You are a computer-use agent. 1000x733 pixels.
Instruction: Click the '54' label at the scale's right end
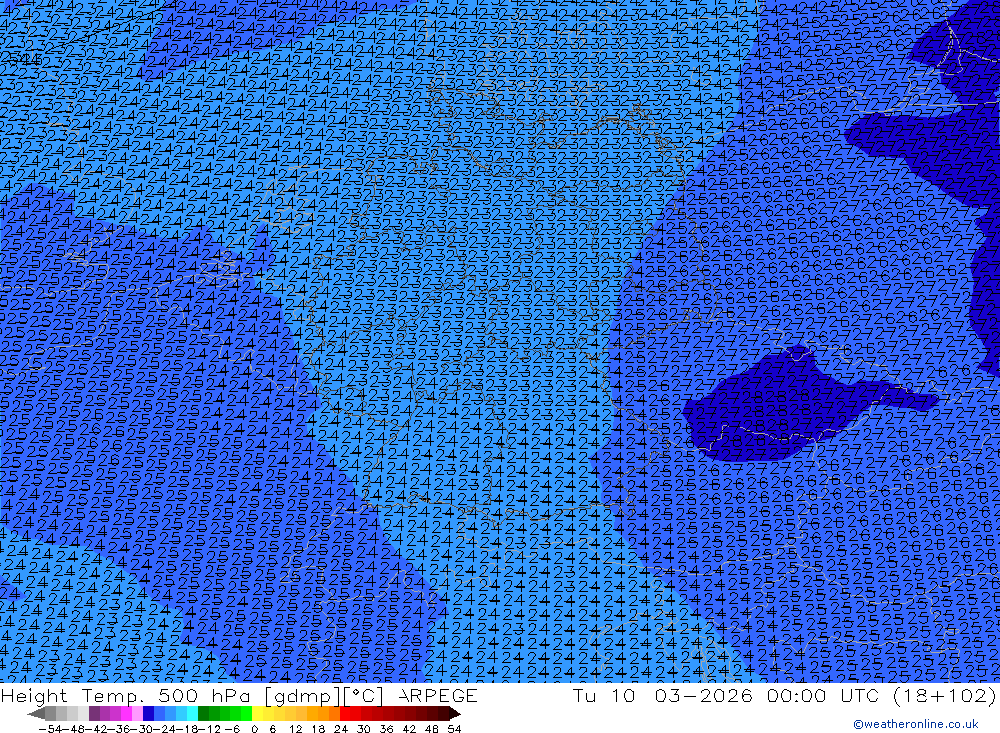[454, 729]
